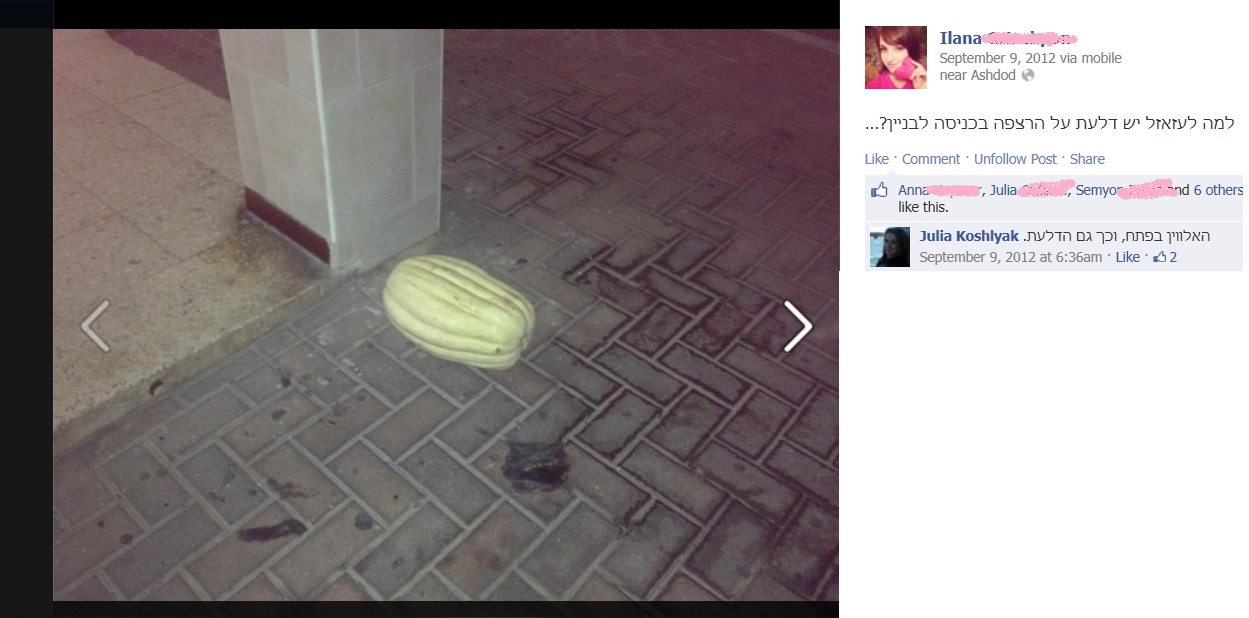1249x618 pixels.
Task: Click the globe privacy icon near Ashdod
Action: pyautogui.click(x=1028, y=75)
